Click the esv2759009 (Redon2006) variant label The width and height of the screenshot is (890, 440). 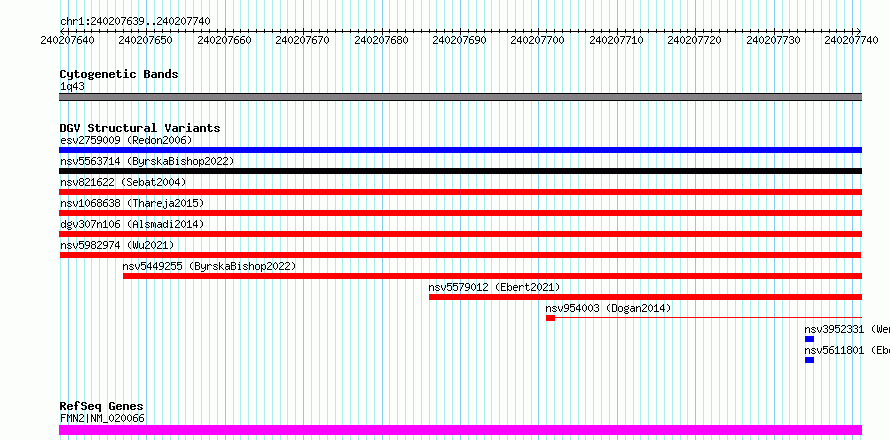pos(126,140)
